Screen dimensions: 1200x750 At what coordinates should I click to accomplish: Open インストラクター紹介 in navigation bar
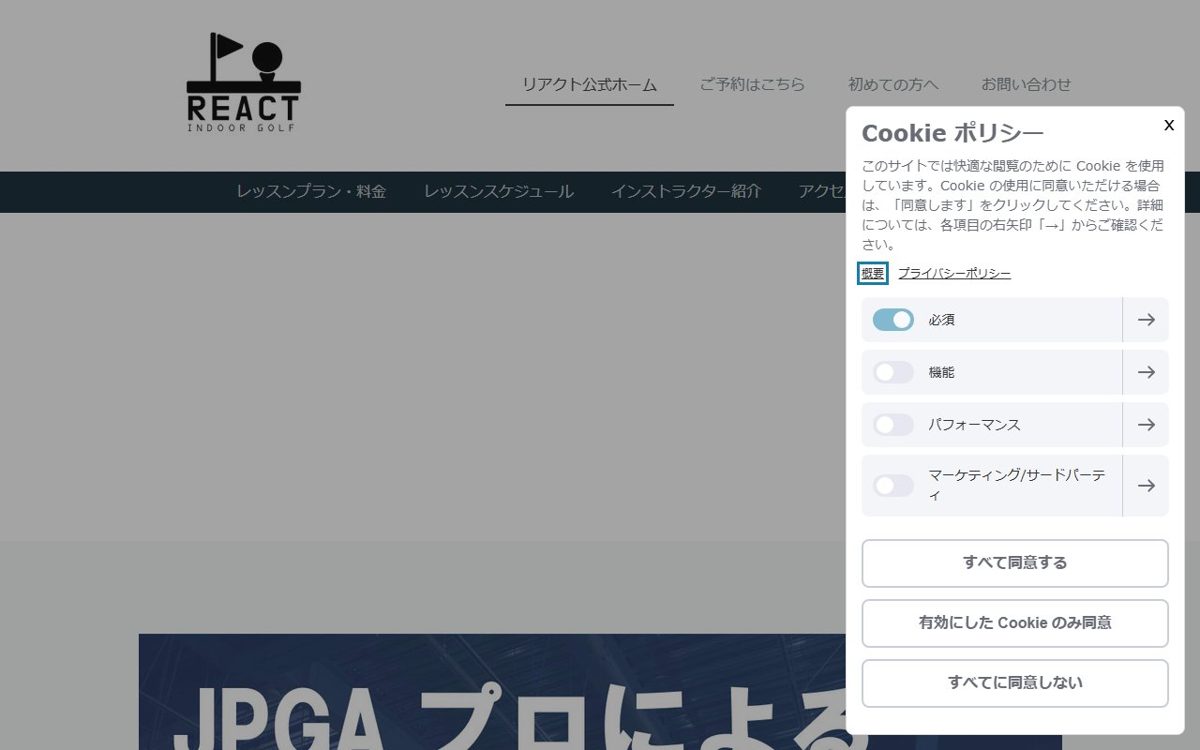[686, 192]
